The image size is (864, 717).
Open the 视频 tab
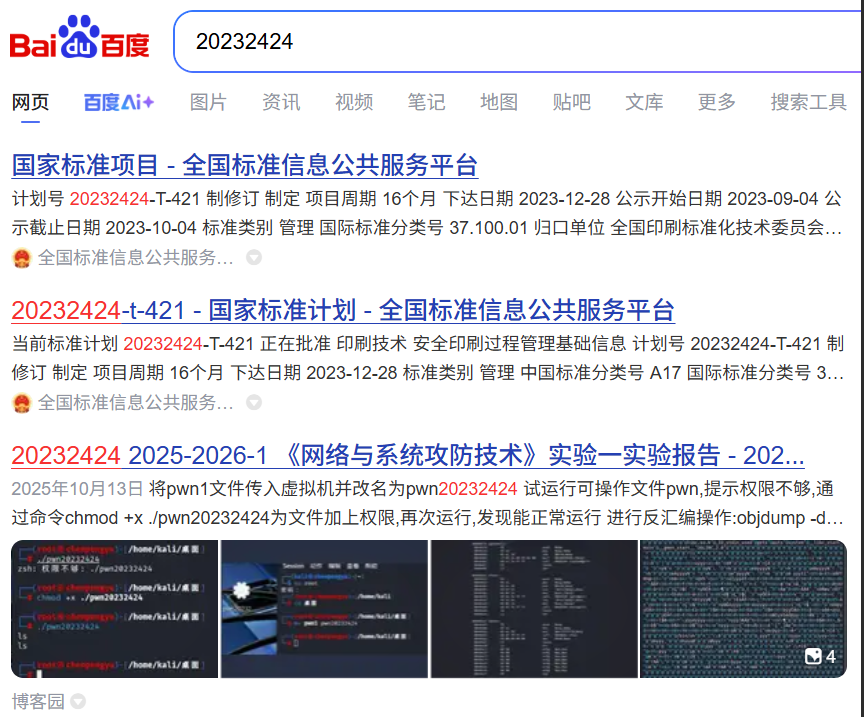coord(354,102)
